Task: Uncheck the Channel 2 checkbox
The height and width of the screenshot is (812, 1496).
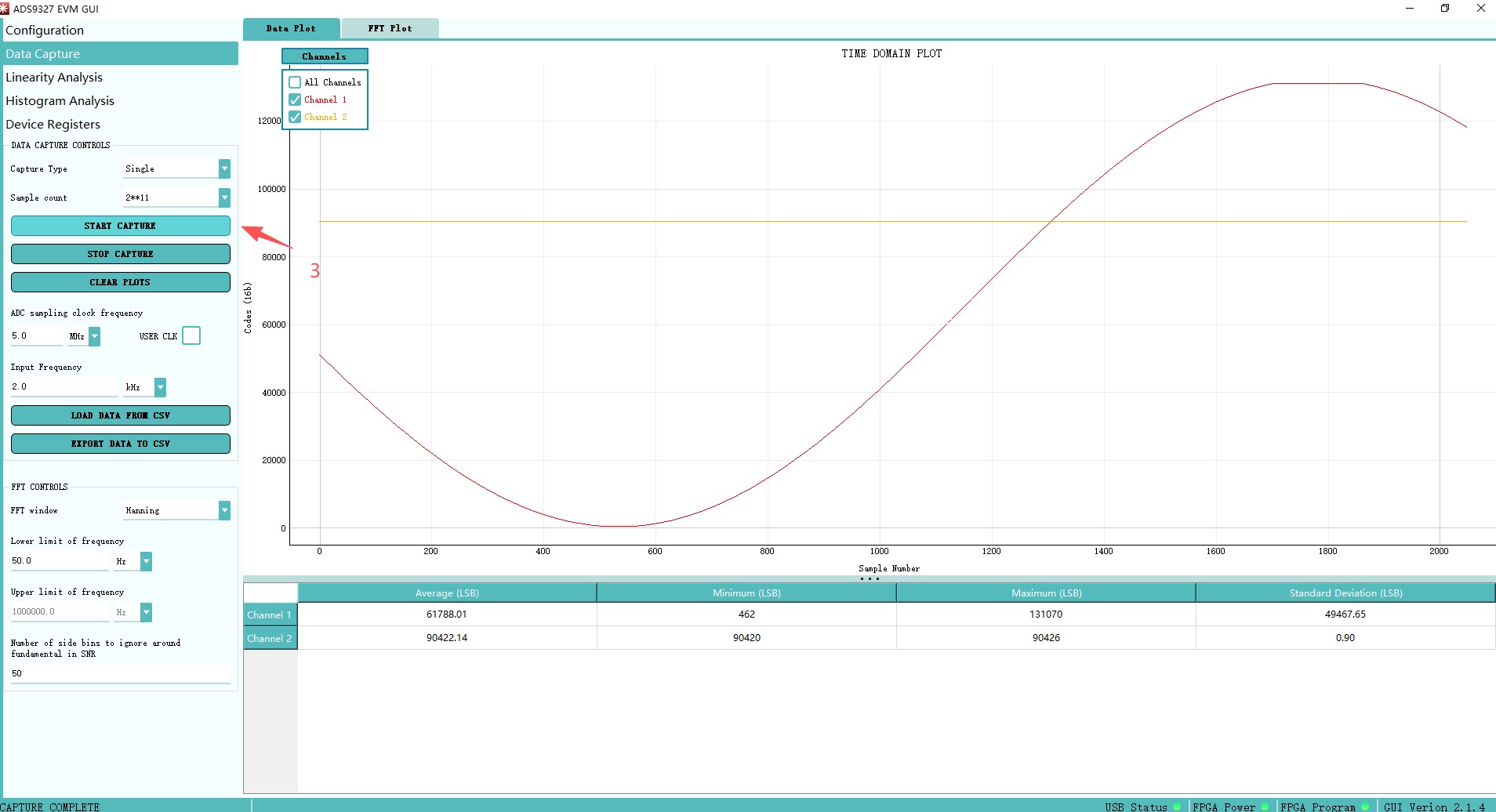Action: (x=296, y=117)
